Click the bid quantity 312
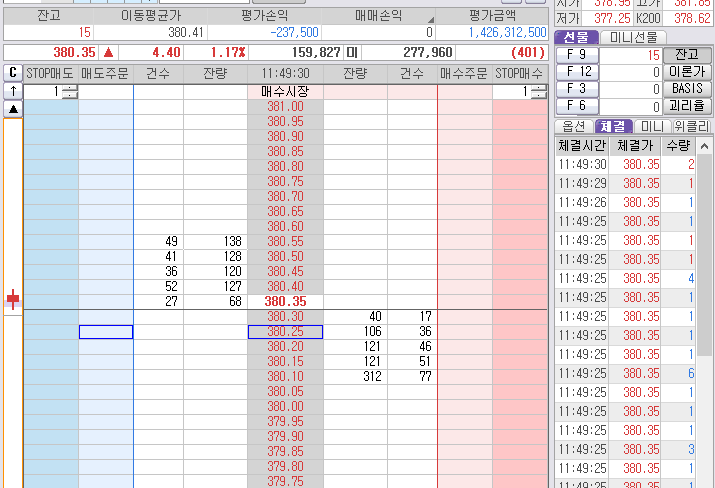Viewport: 715px width, 488px height. [373, 377]
